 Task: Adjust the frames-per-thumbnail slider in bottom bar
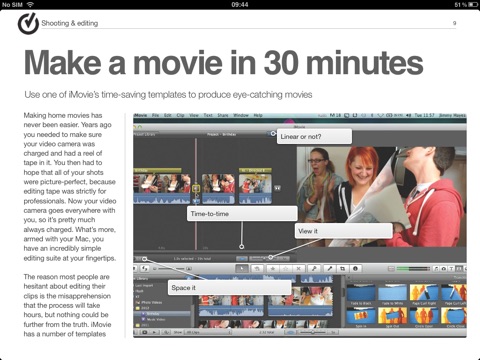(312, 332)
